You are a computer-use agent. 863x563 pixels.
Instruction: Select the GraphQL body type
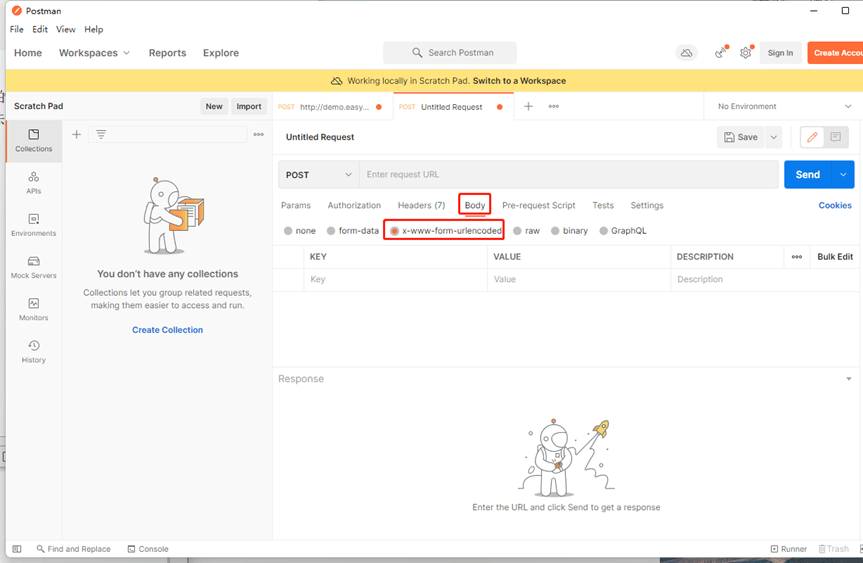623,231
